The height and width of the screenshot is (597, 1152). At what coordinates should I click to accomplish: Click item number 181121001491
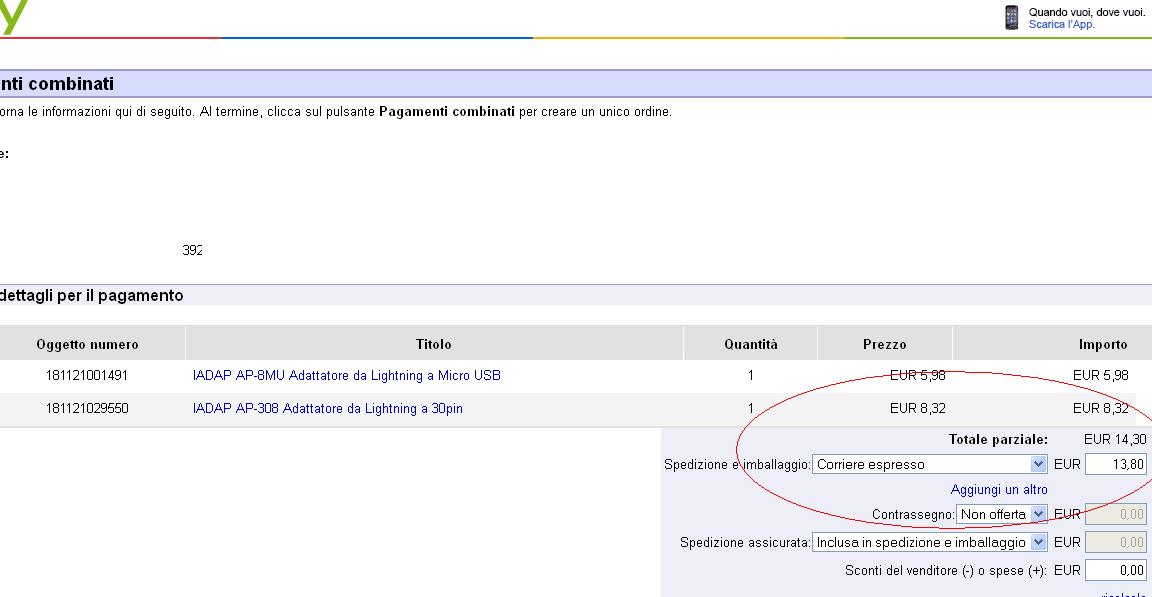click(87, 376)
